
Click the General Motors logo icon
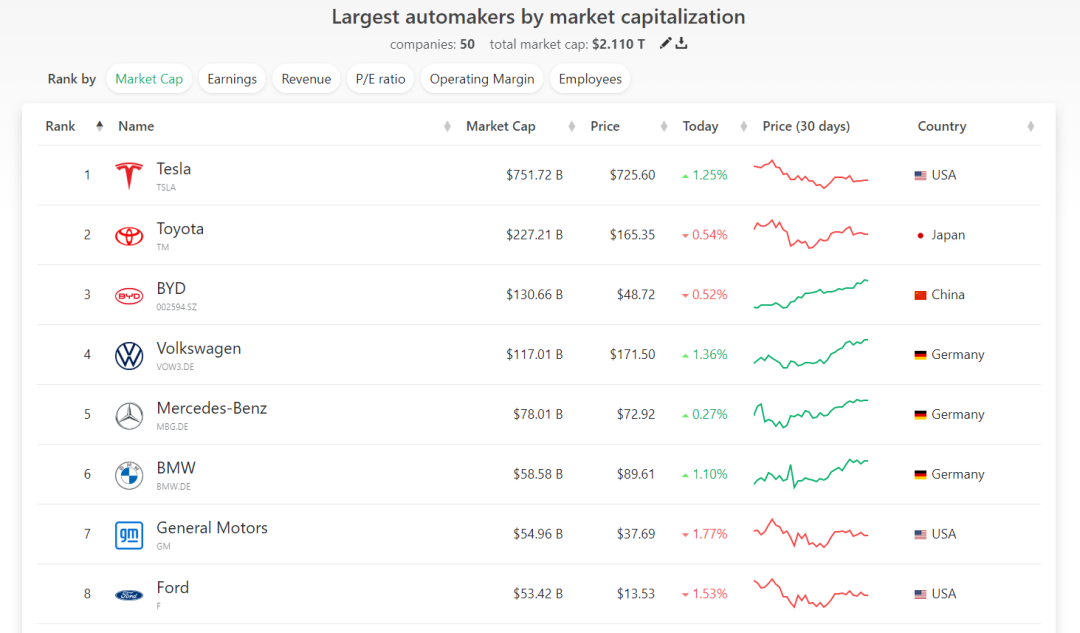click(x=129, y=535)
